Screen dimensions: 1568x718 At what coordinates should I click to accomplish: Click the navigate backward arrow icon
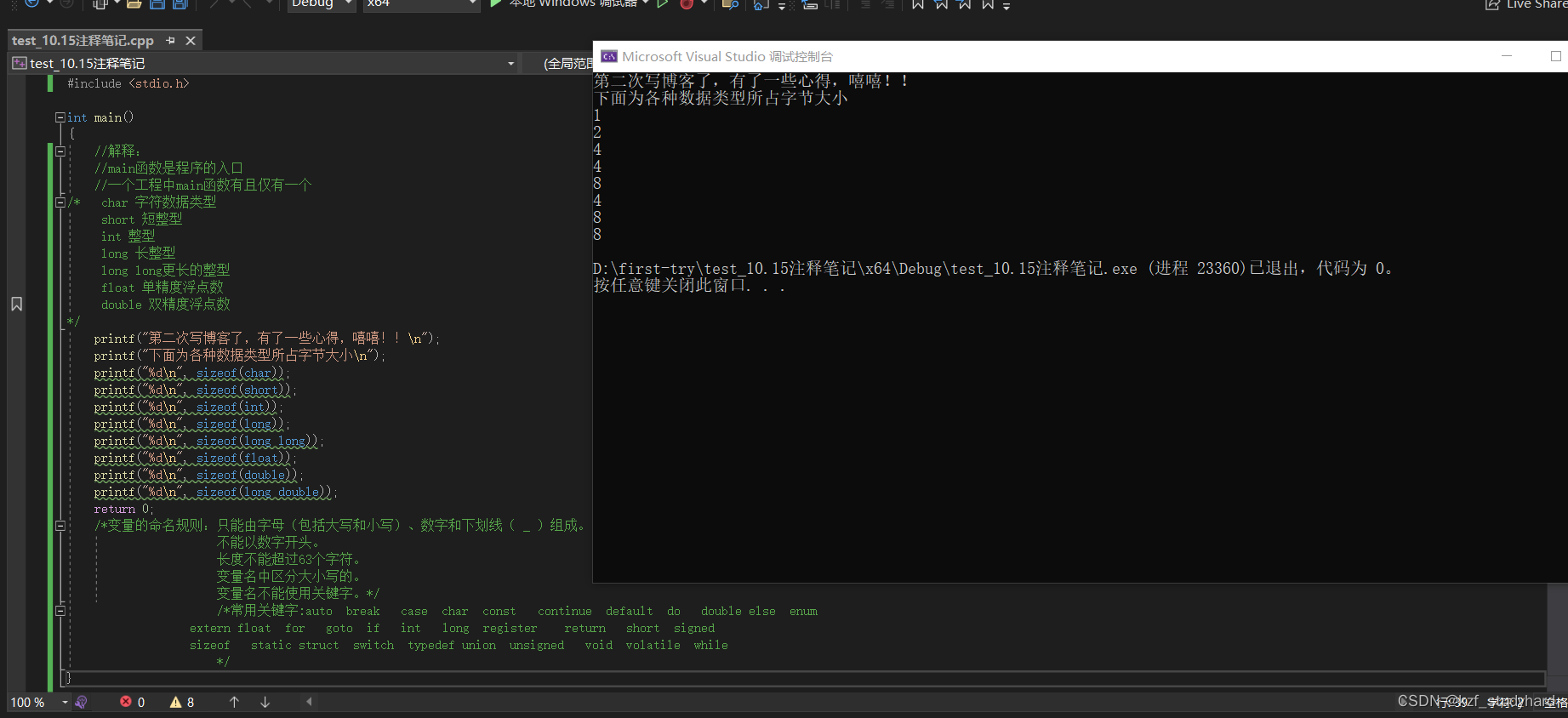31,3
